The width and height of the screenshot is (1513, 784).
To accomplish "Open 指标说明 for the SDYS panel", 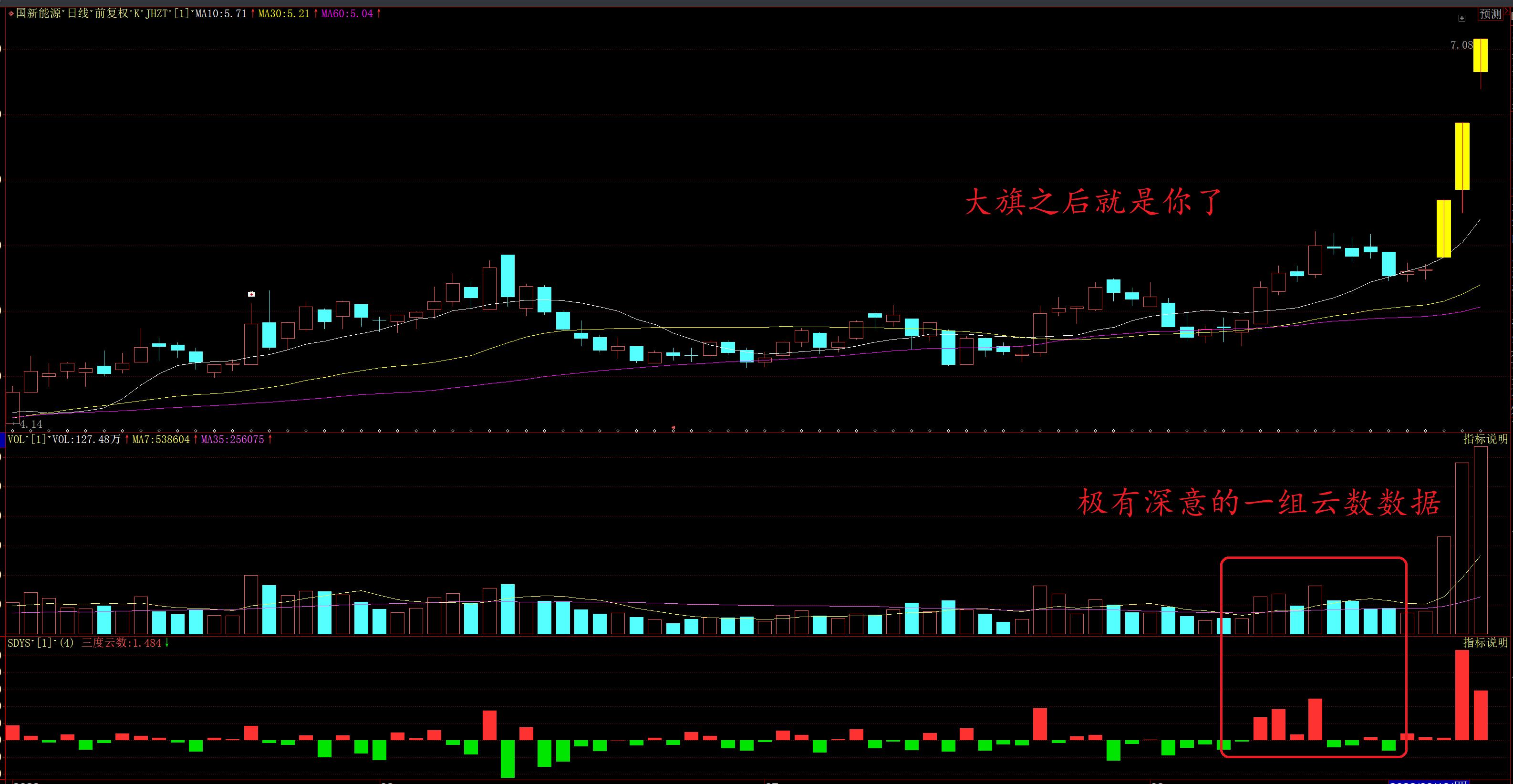I will click(1485, 642).
